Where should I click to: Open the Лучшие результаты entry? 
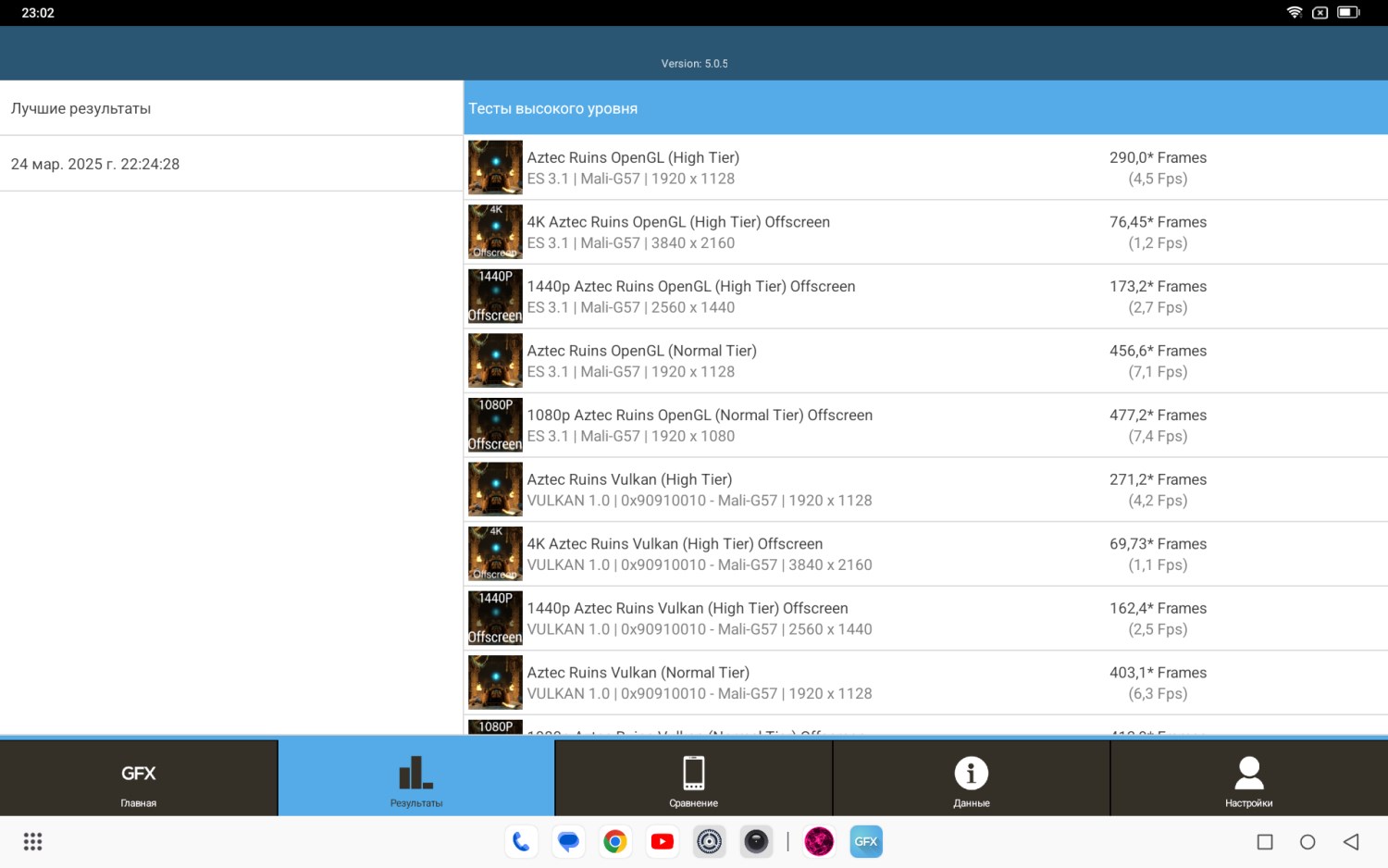(231, 108)
